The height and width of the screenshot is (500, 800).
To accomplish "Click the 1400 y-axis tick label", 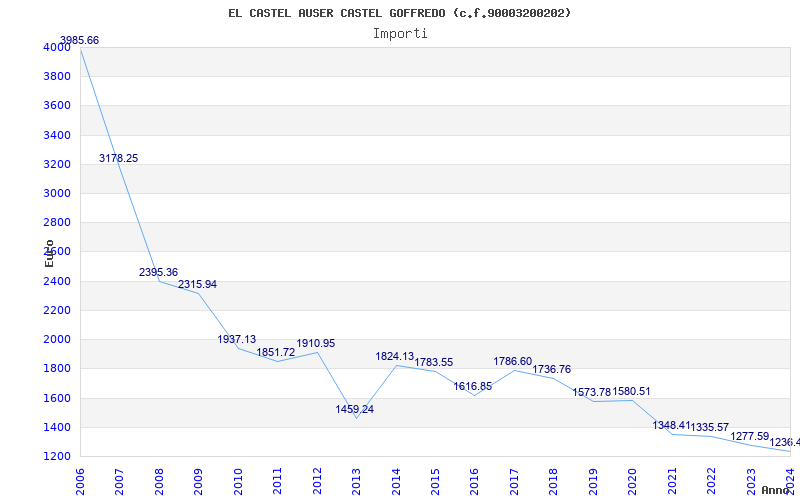I will (x=58, y=427).
